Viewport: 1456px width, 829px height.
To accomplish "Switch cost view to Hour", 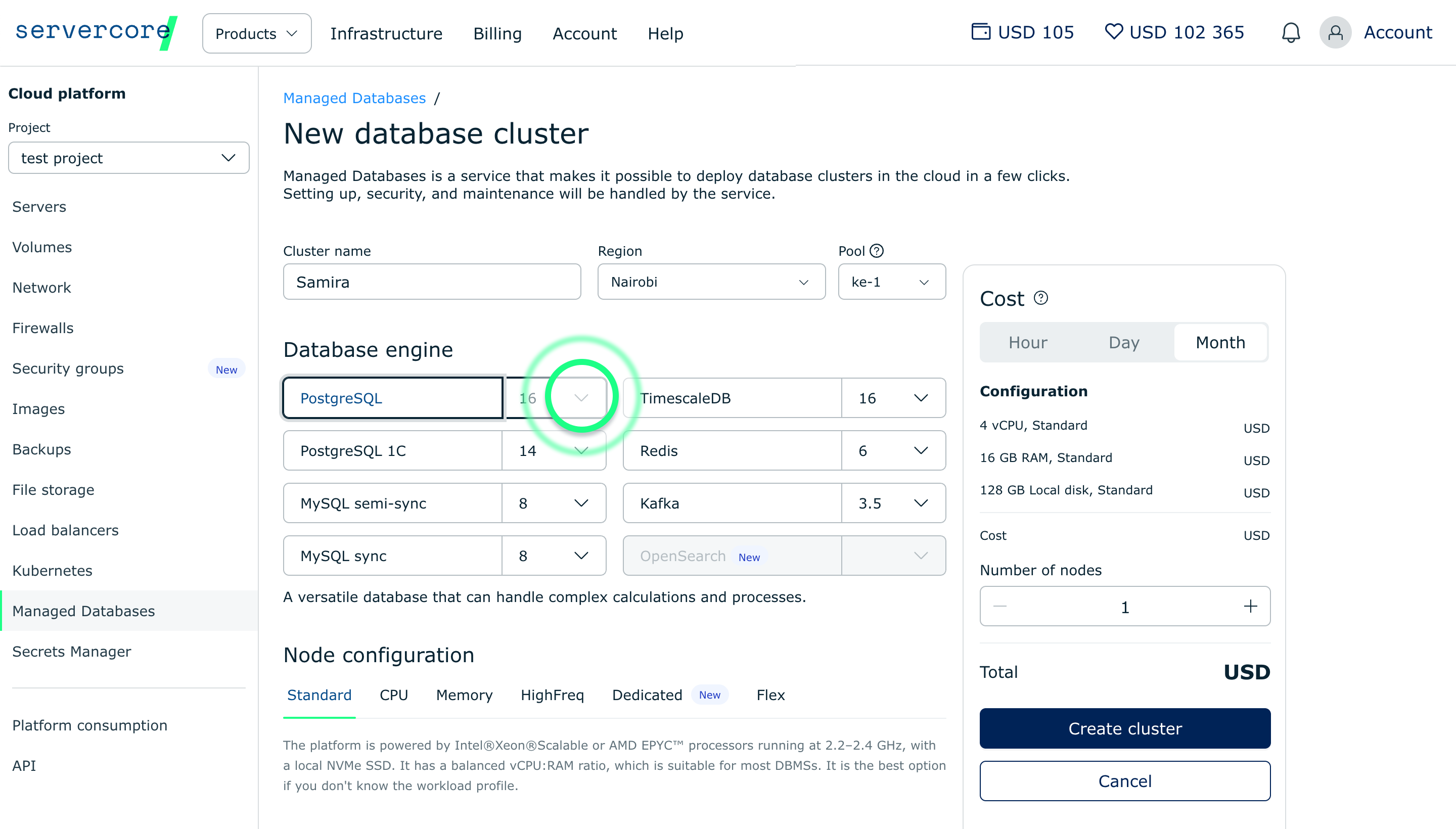I will [1027, 342].
